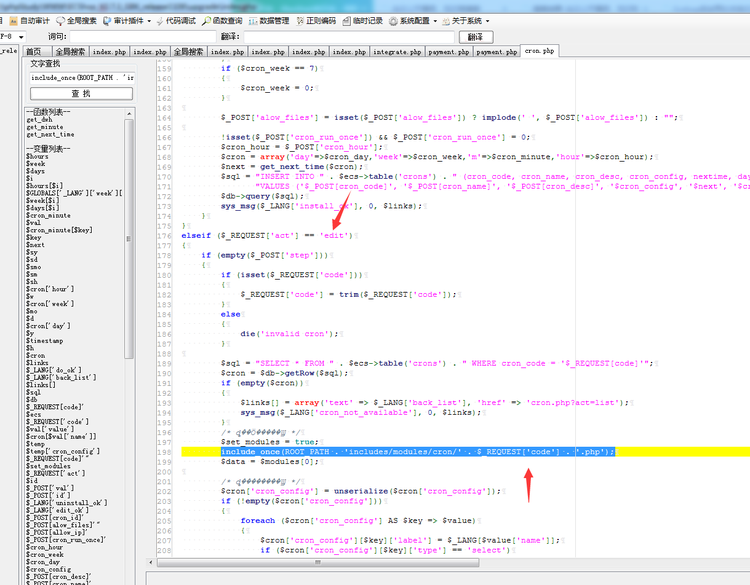Open 全局搜索 toolbar button

pyautogui.click(x=78, y=20)
